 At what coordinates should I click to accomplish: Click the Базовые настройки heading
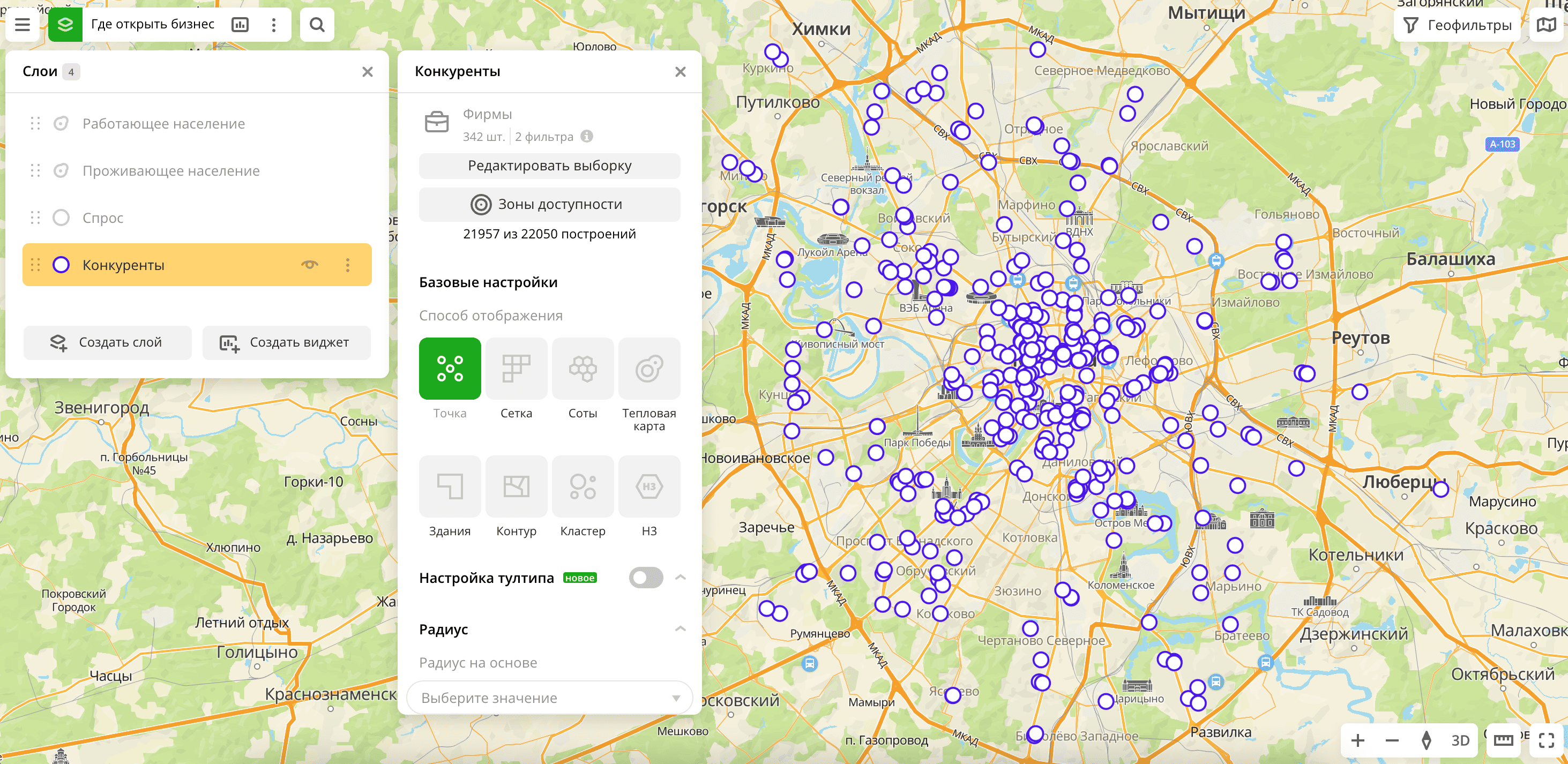pos(488,282)
